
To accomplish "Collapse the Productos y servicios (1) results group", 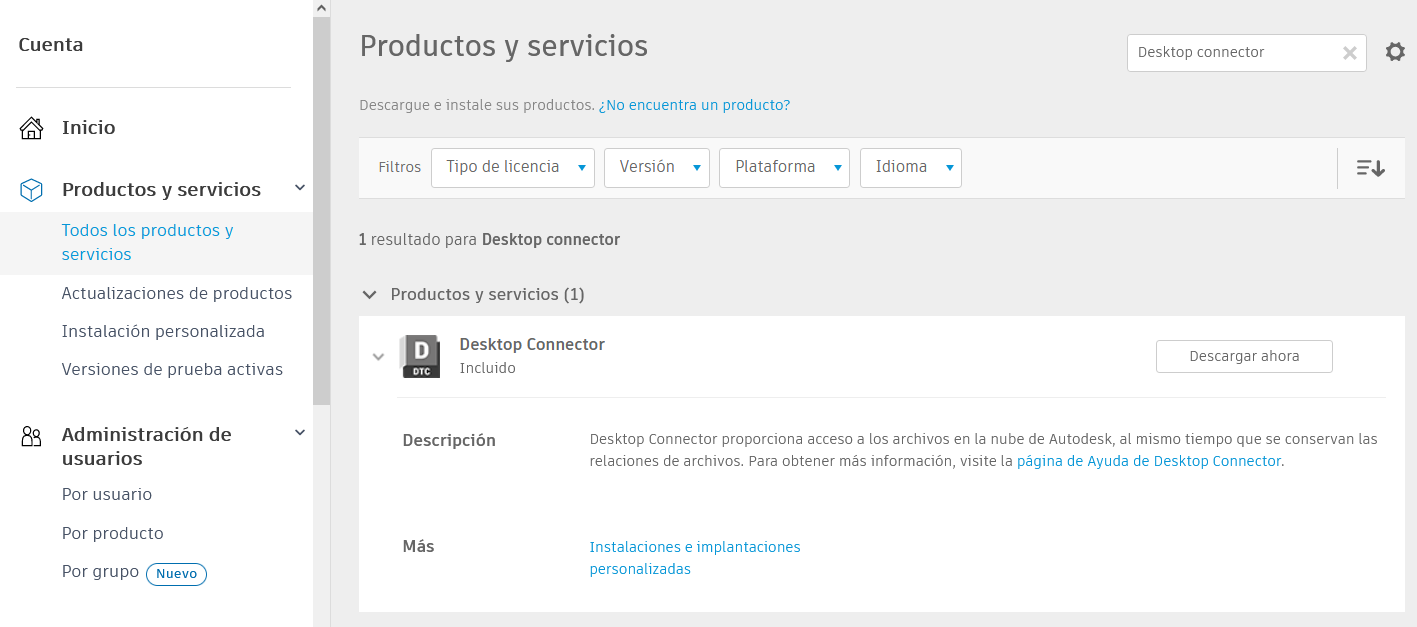I will click(370, 295).
